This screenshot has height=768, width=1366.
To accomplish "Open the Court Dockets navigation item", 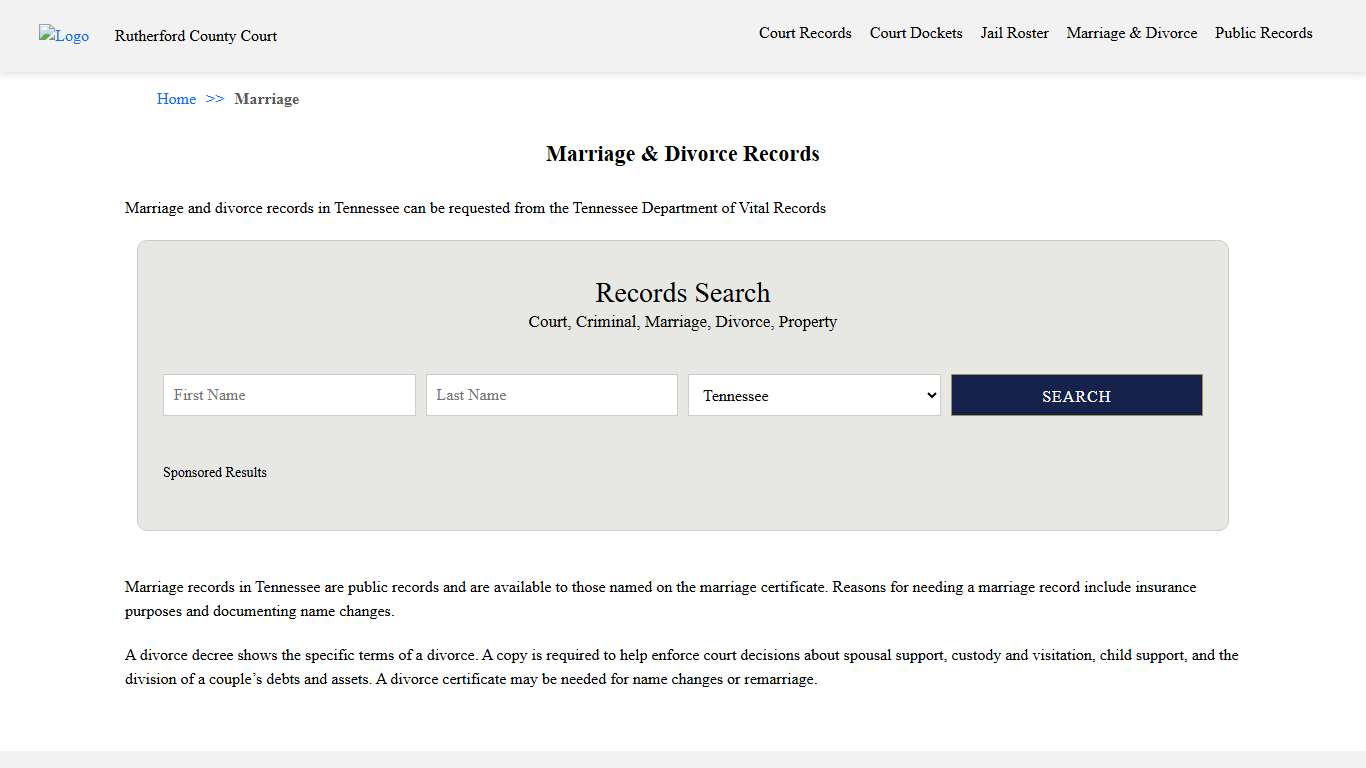I will coord(915,33).
